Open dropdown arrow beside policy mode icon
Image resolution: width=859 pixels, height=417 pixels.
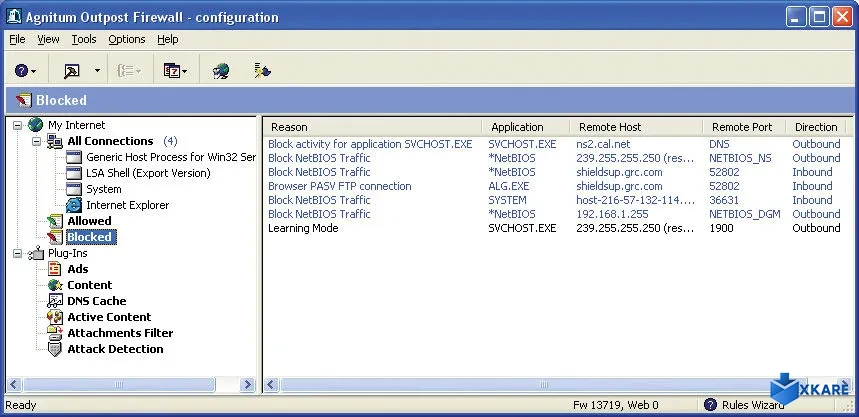coord(97,71)
